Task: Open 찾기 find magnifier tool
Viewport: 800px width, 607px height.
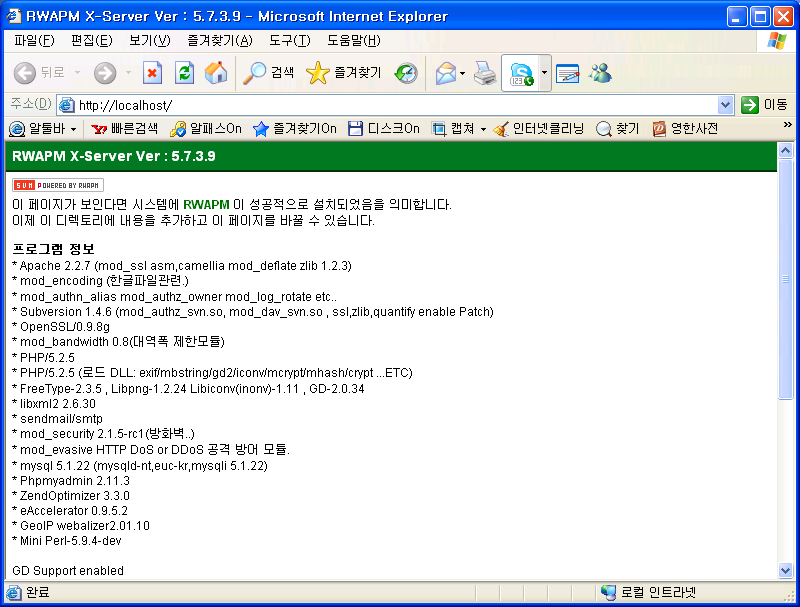Action: click(617, 129)
